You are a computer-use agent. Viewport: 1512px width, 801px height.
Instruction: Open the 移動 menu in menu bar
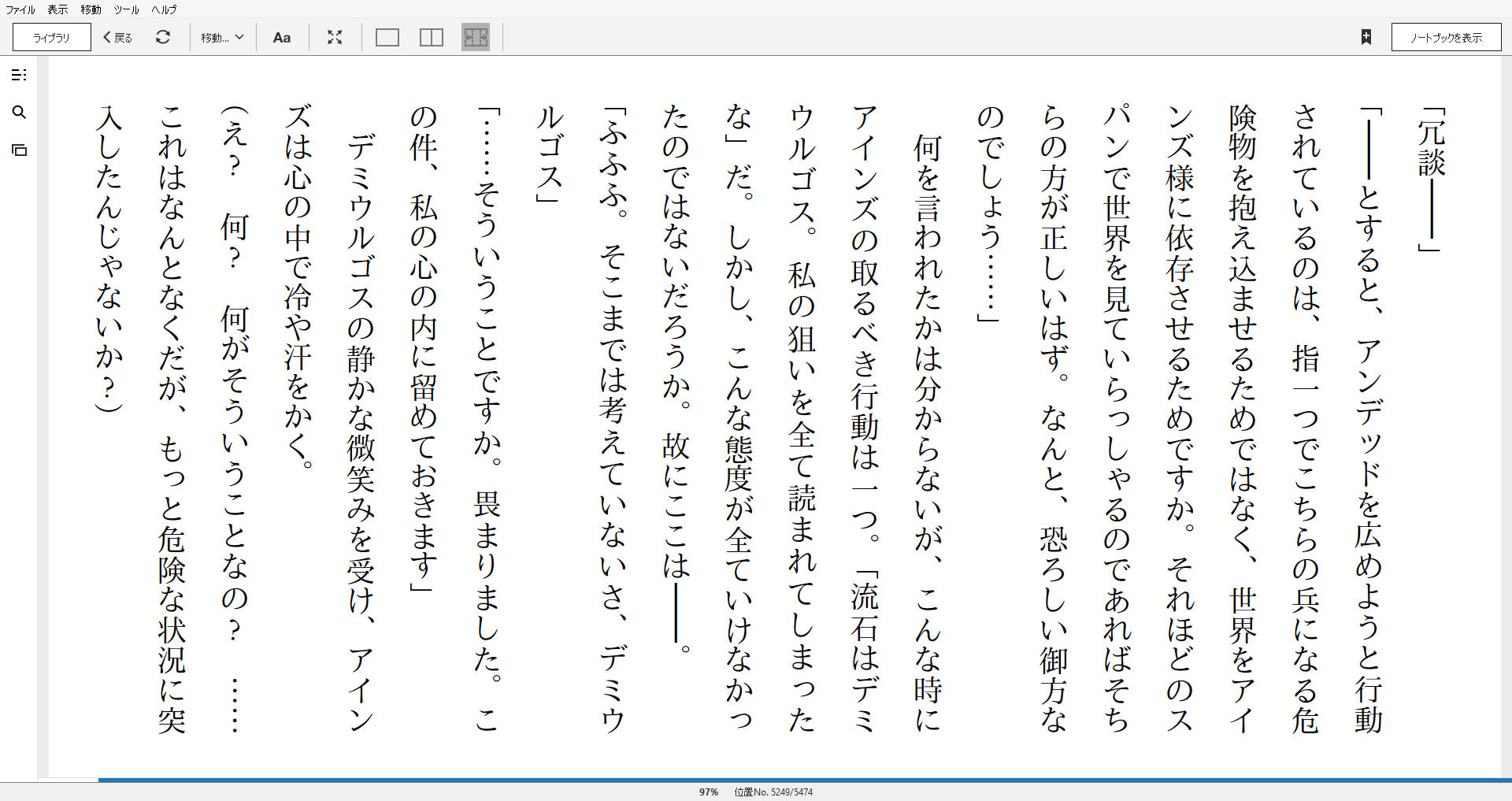91,9
